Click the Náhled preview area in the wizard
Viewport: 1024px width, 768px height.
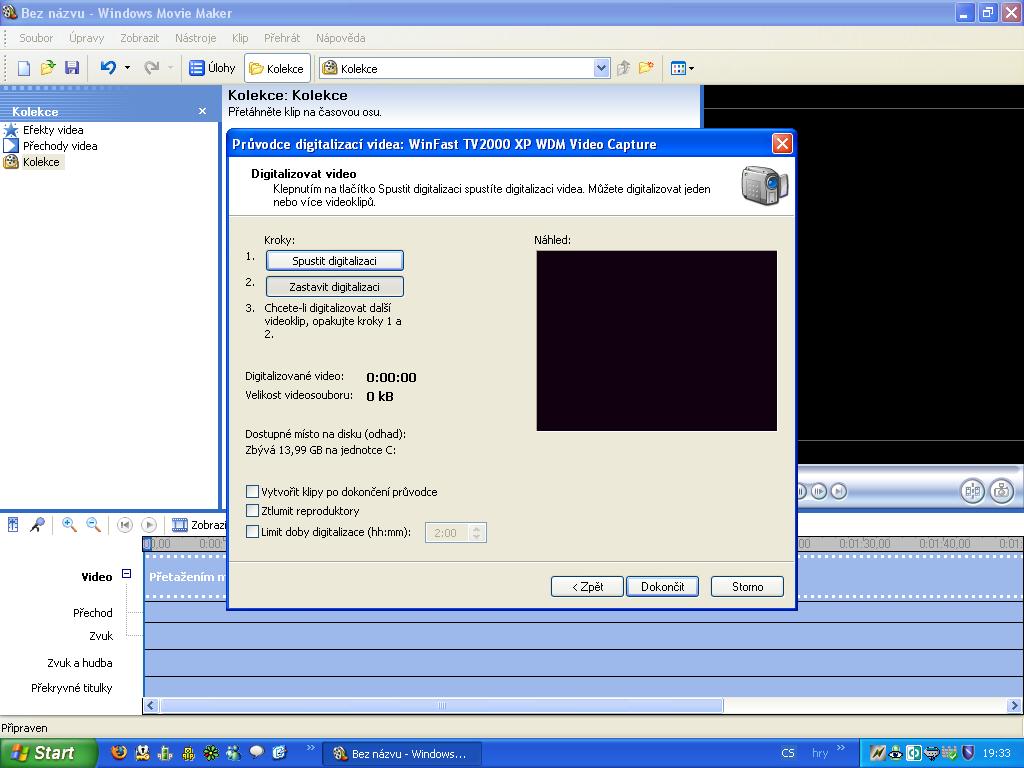[656, 340]
